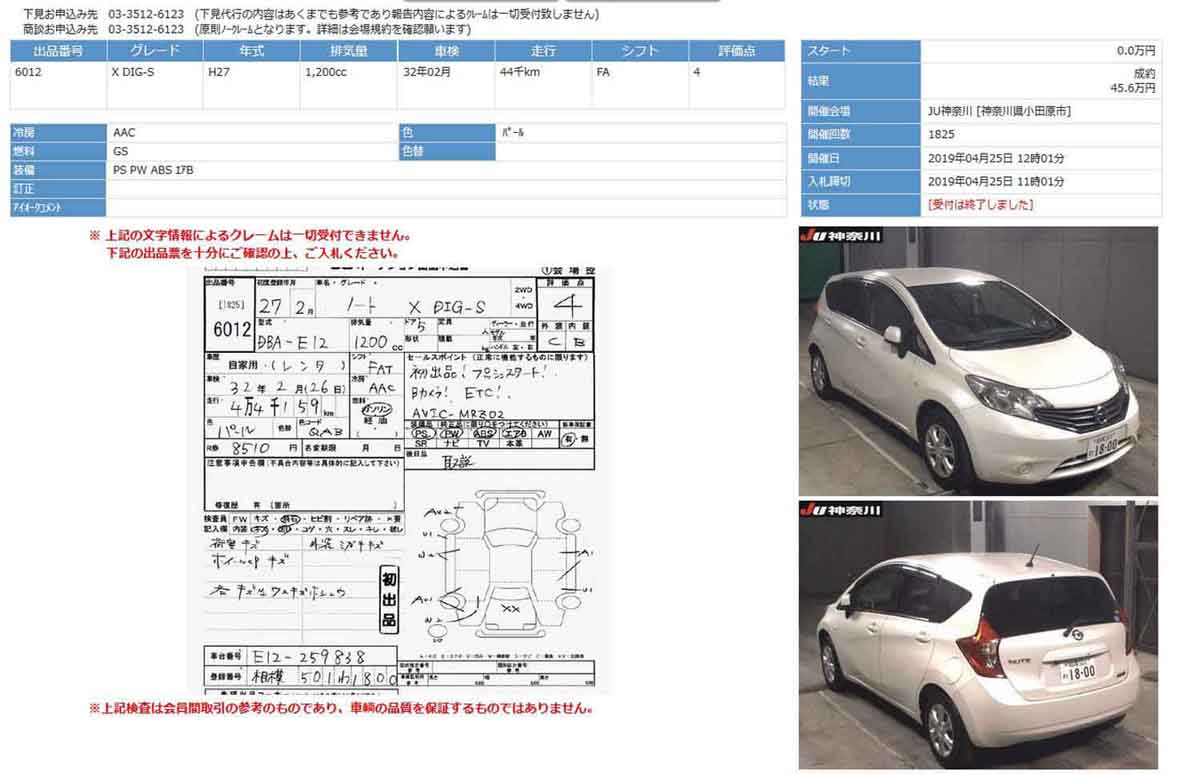Select the mileage value 44千km
1200x774 pixels.
click(x=521, y=72)
